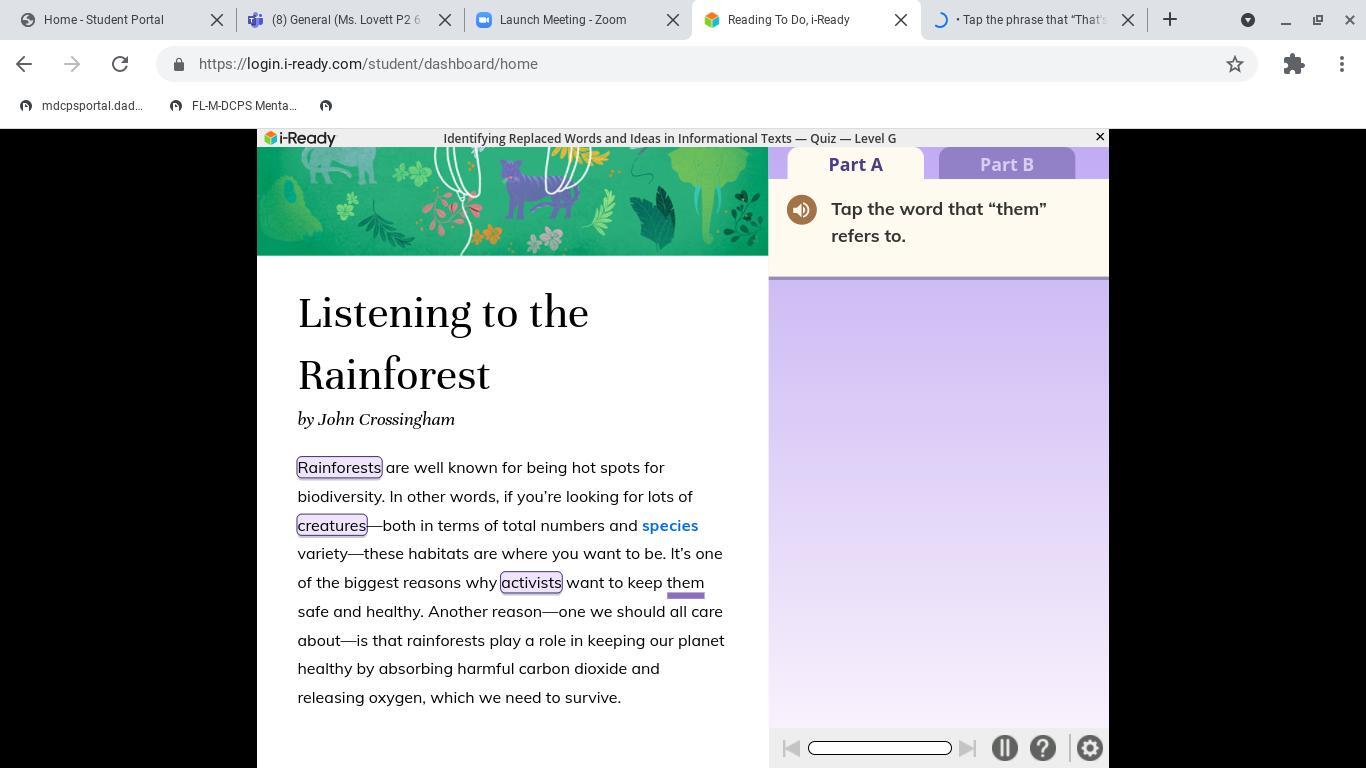Open the i-Ready settings gear

click(1089, 748)
